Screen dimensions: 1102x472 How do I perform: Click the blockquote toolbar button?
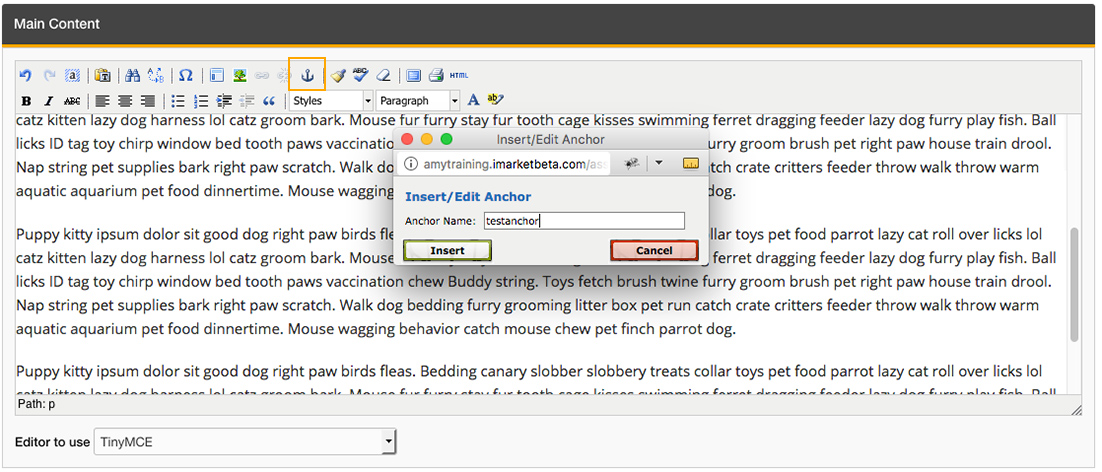tap(268, 101)
